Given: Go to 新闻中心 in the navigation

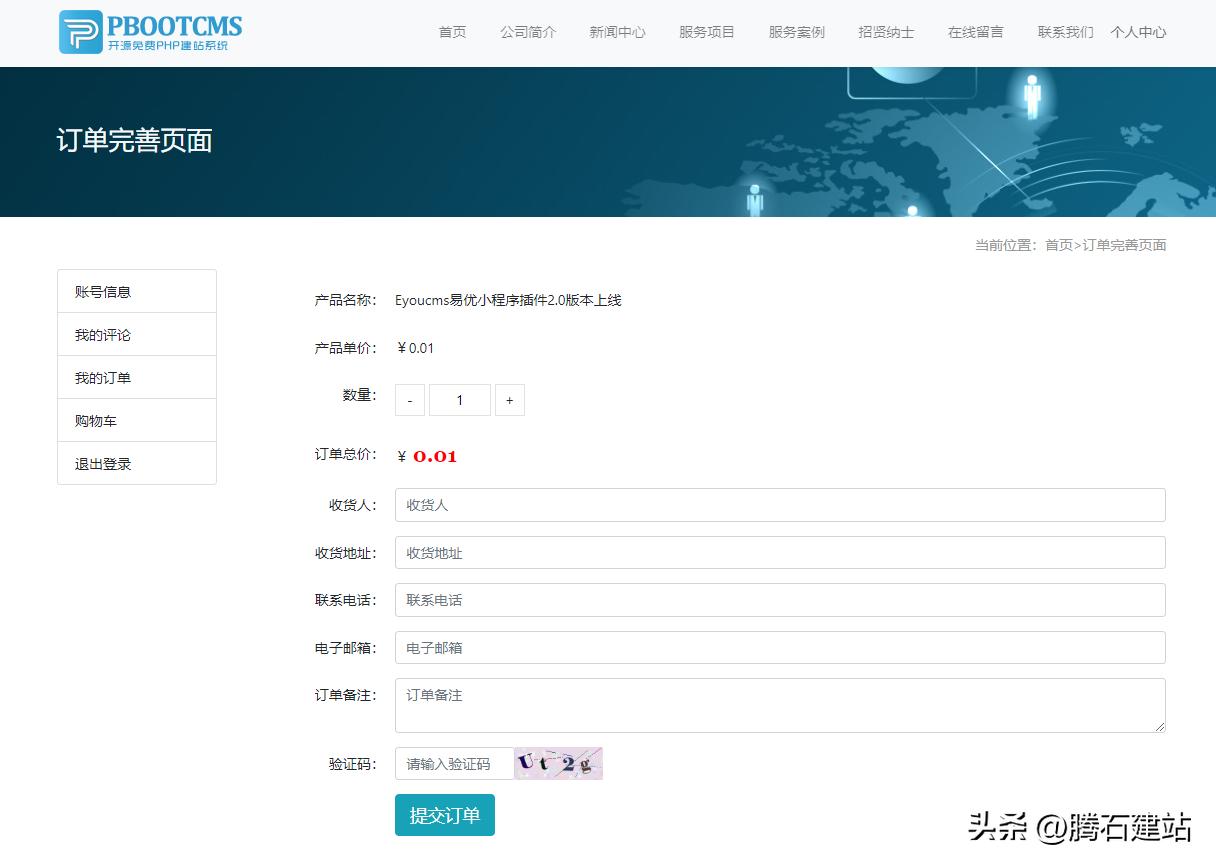Looking at the screenshot, I should (617, 32).
